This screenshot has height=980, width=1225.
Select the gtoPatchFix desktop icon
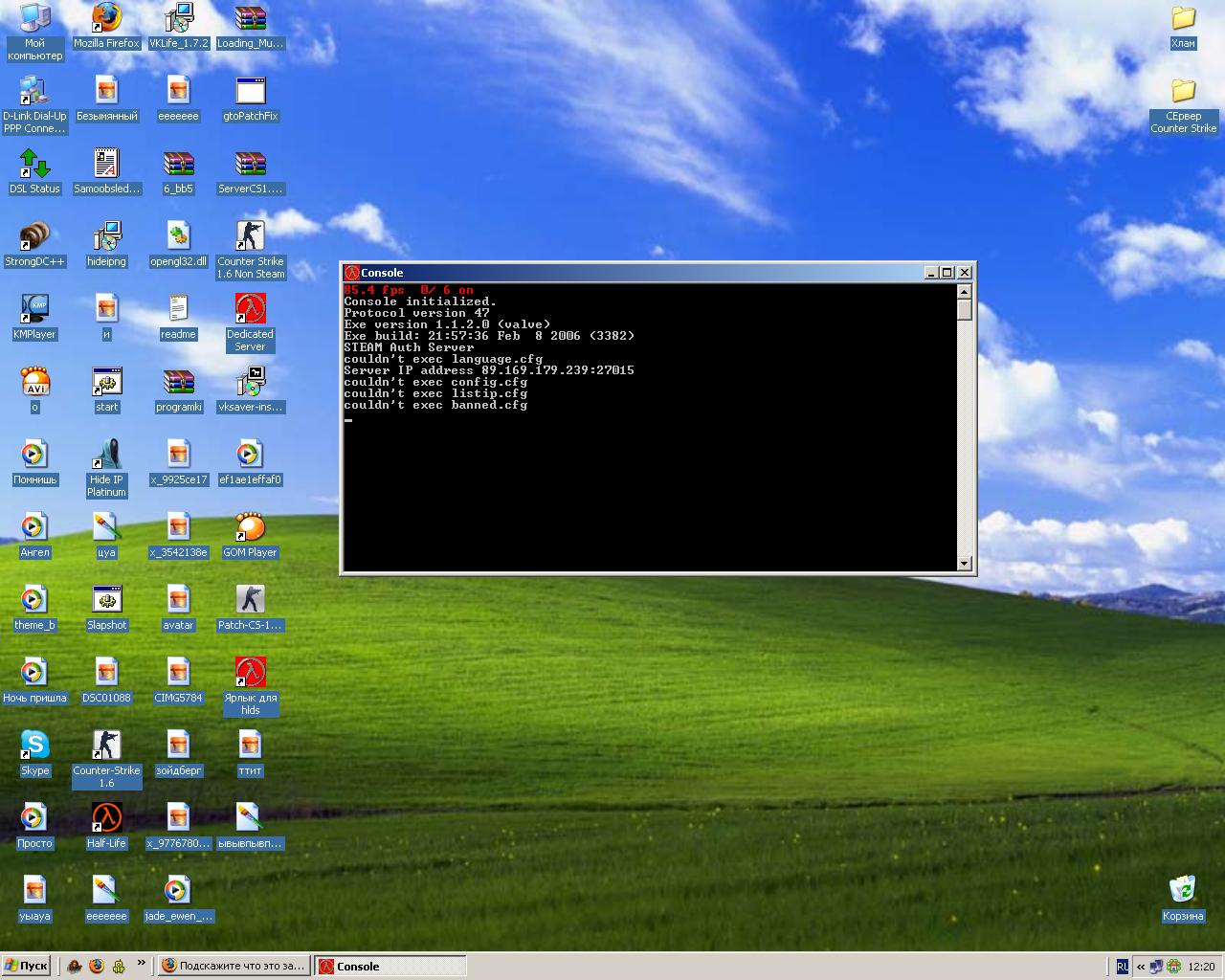[x=250, y=99]
